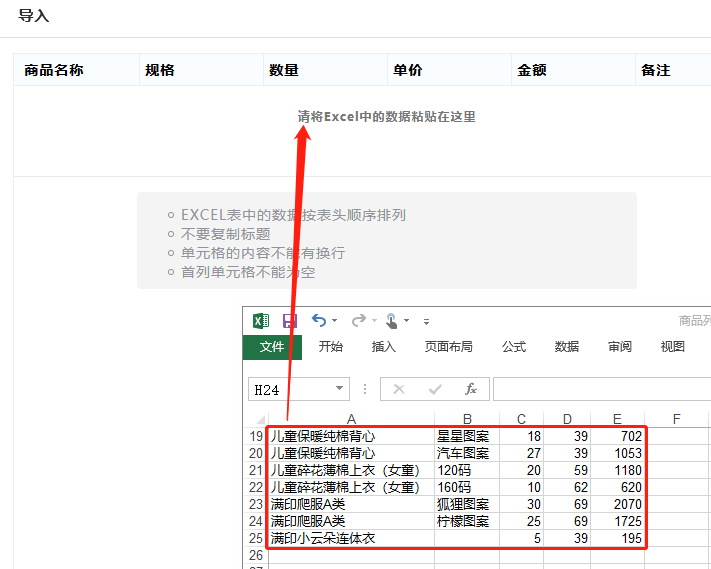Expand the Name Box dropdown showing H24

(x=340, y=389)
